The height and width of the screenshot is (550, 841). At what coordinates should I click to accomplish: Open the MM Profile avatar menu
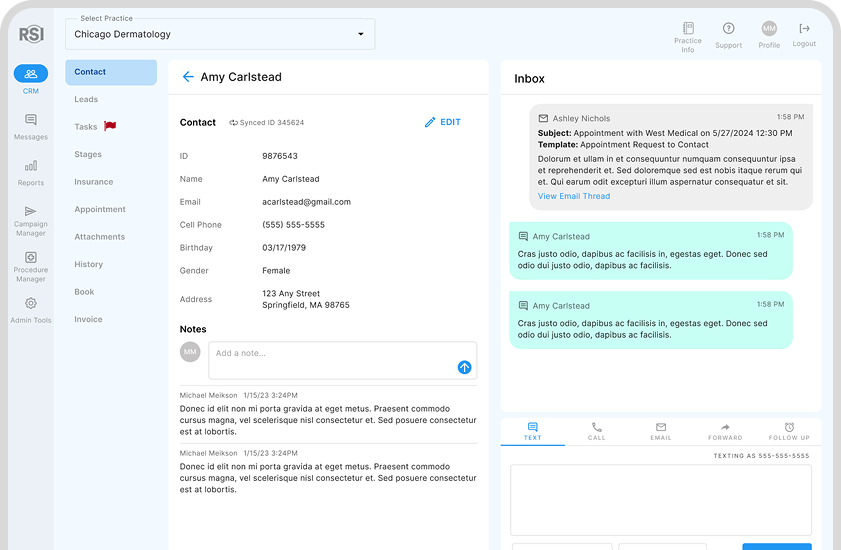coord(769,29)
